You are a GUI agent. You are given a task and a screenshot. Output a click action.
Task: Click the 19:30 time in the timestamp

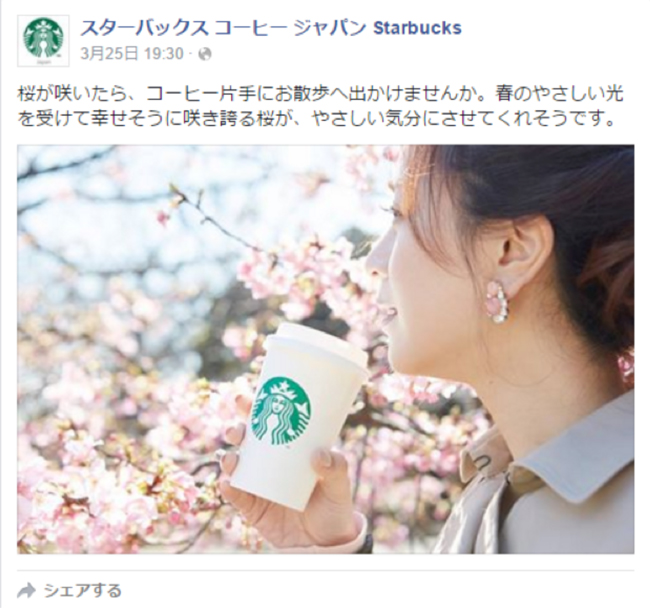164,53
